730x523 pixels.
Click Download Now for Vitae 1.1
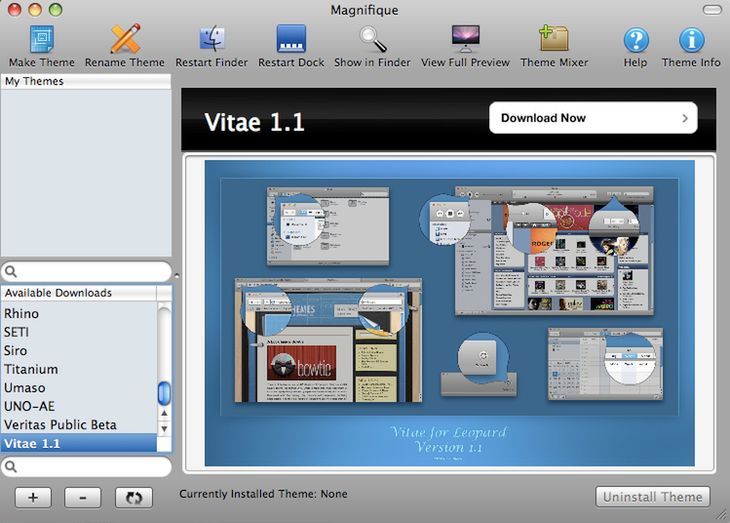point(593,118)
